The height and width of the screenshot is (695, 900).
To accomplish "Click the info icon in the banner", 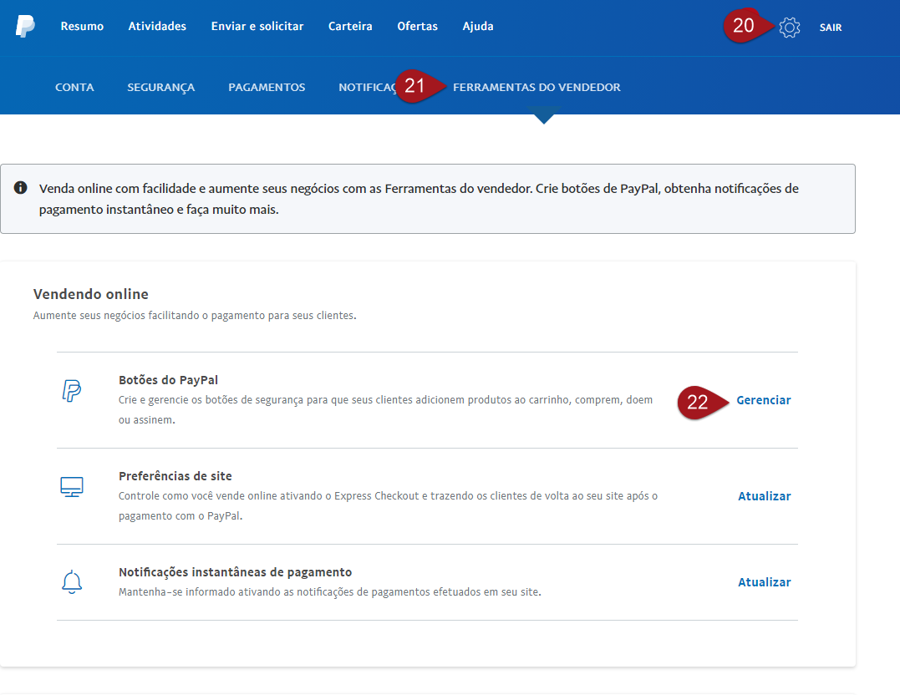I will (x=20, y=188).
